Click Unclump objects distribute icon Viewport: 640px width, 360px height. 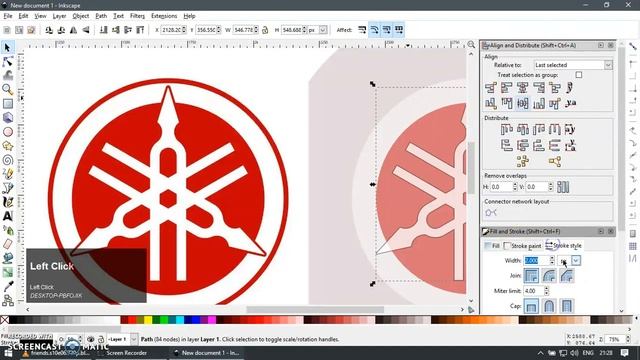(554, 161)
